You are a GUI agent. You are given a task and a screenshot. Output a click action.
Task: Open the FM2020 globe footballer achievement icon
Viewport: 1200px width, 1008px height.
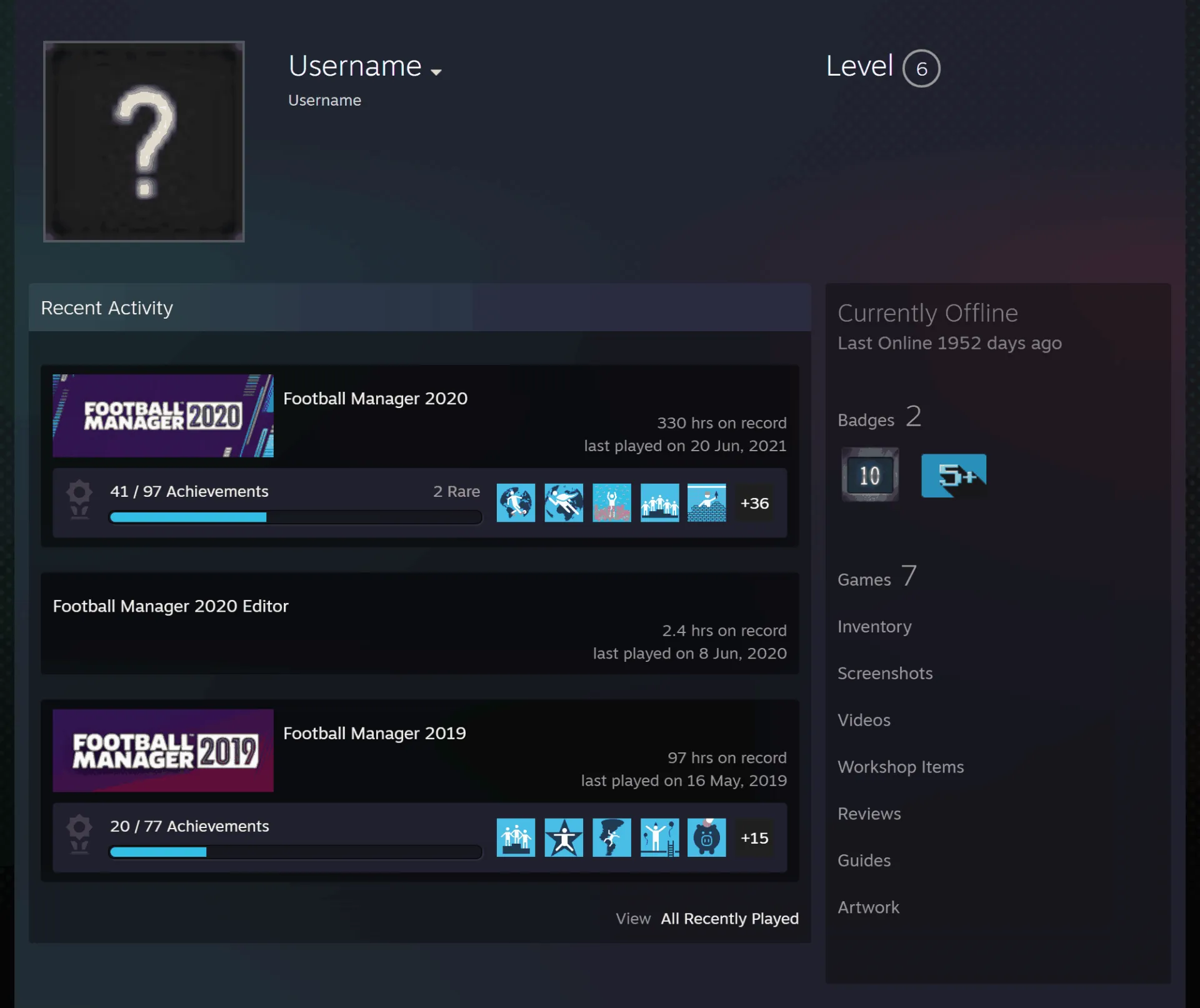[x=516, y=502]
